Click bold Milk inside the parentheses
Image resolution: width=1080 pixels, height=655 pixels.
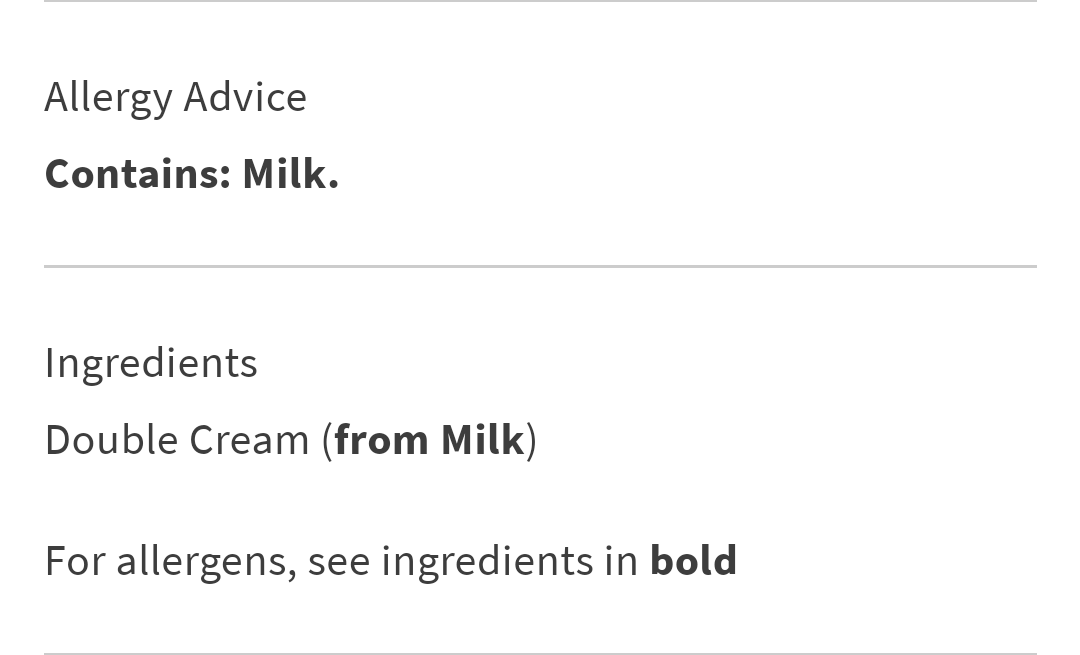click(481, 440)
